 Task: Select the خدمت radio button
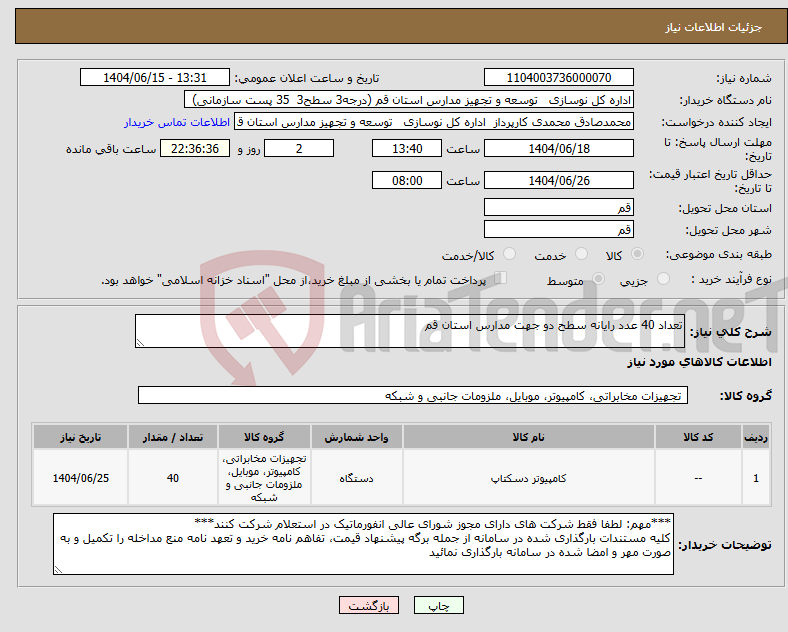point(581,254)
